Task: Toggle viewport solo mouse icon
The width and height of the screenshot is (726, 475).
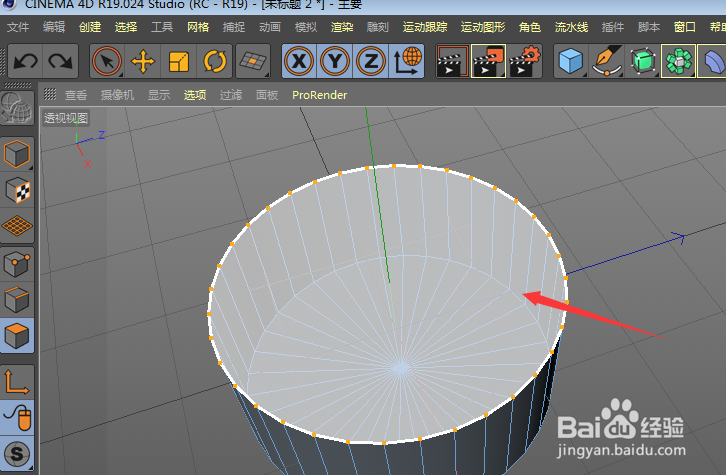Action: [x=17, y=418]
